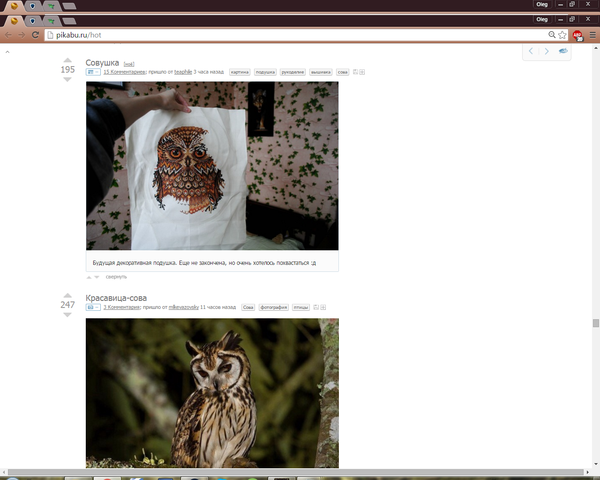
Task: Upvote the Красавица-сова post
Action: (67, 296)
